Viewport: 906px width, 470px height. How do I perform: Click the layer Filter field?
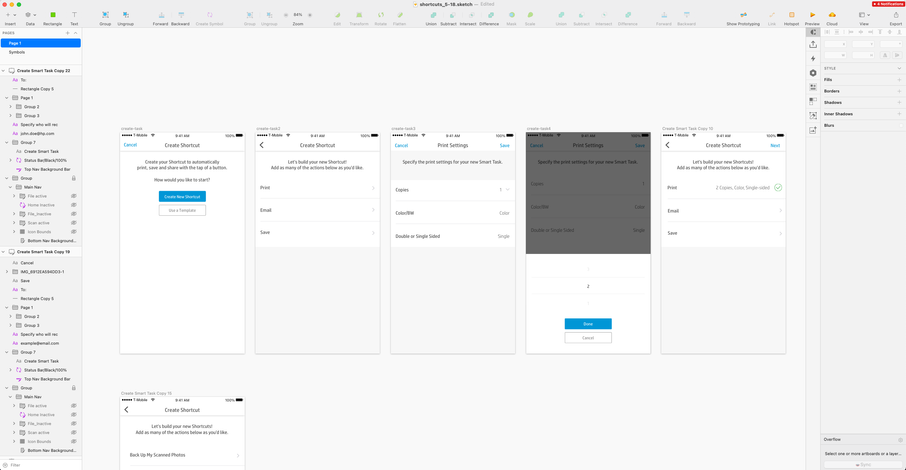point(40,465)
